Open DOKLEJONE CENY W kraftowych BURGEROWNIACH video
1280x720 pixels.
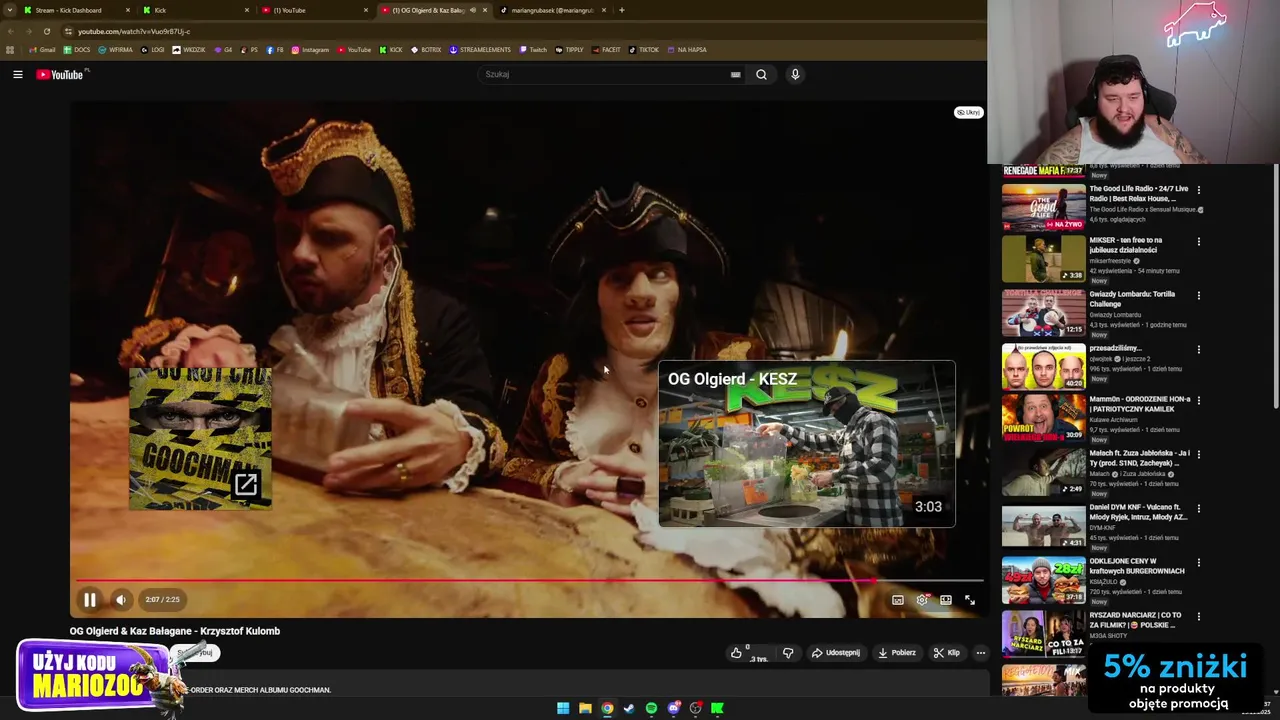point(1137,566)
